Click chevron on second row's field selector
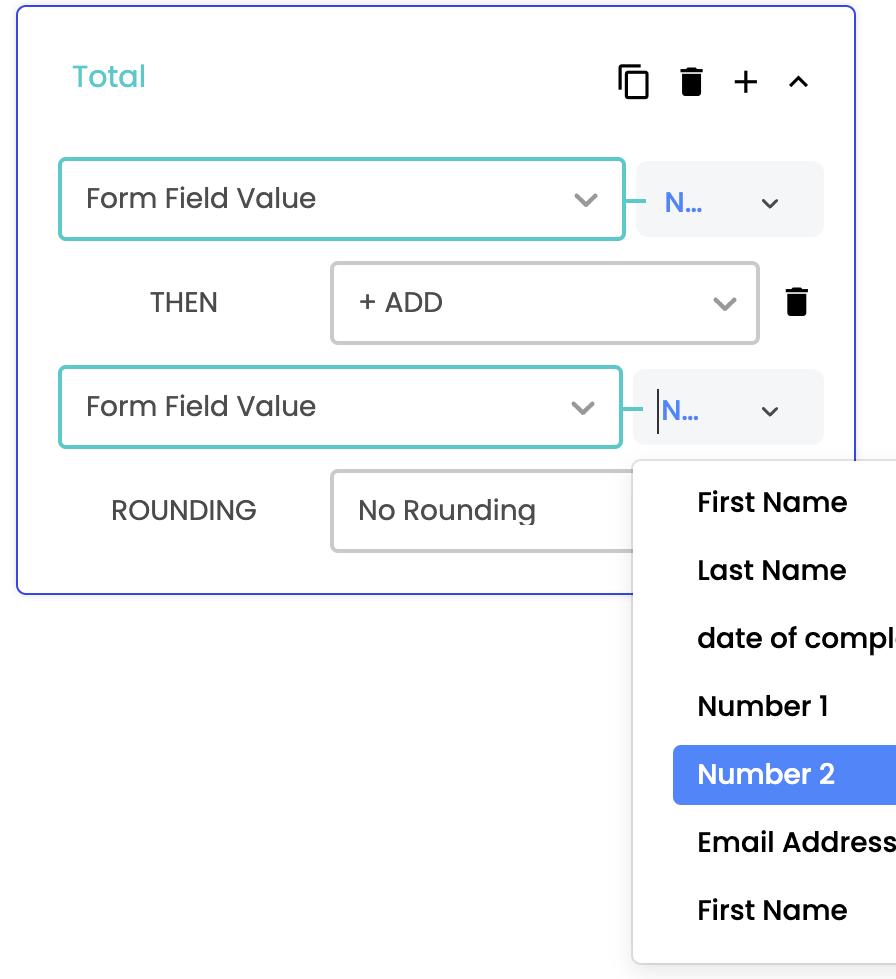The image size is (896, 979). (770, 411)
